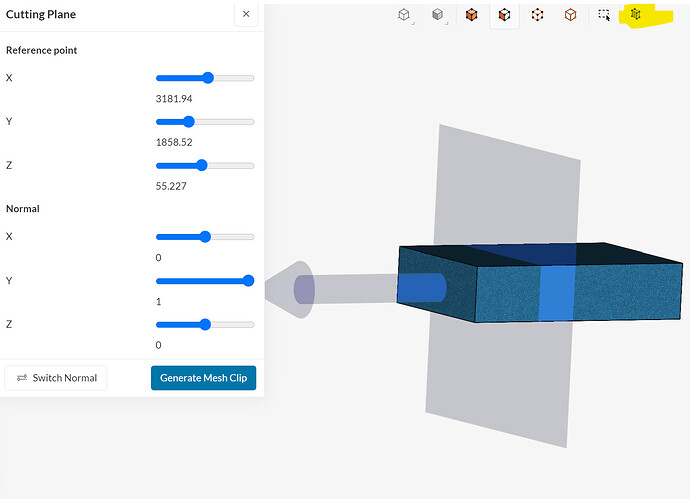Click the Normal X slider handle
The image size is (690, 499).
[x=205, y=237]
